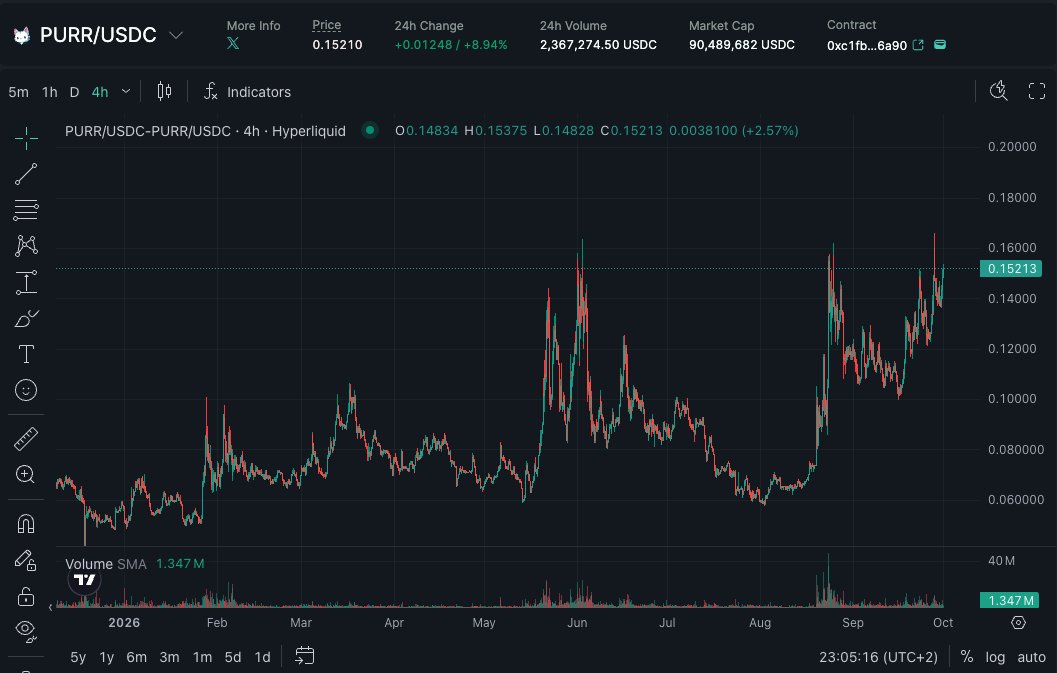The width and height of the screenshot is (1057, 673).
Task: Click the green market status dot
Action: [369, 130]
